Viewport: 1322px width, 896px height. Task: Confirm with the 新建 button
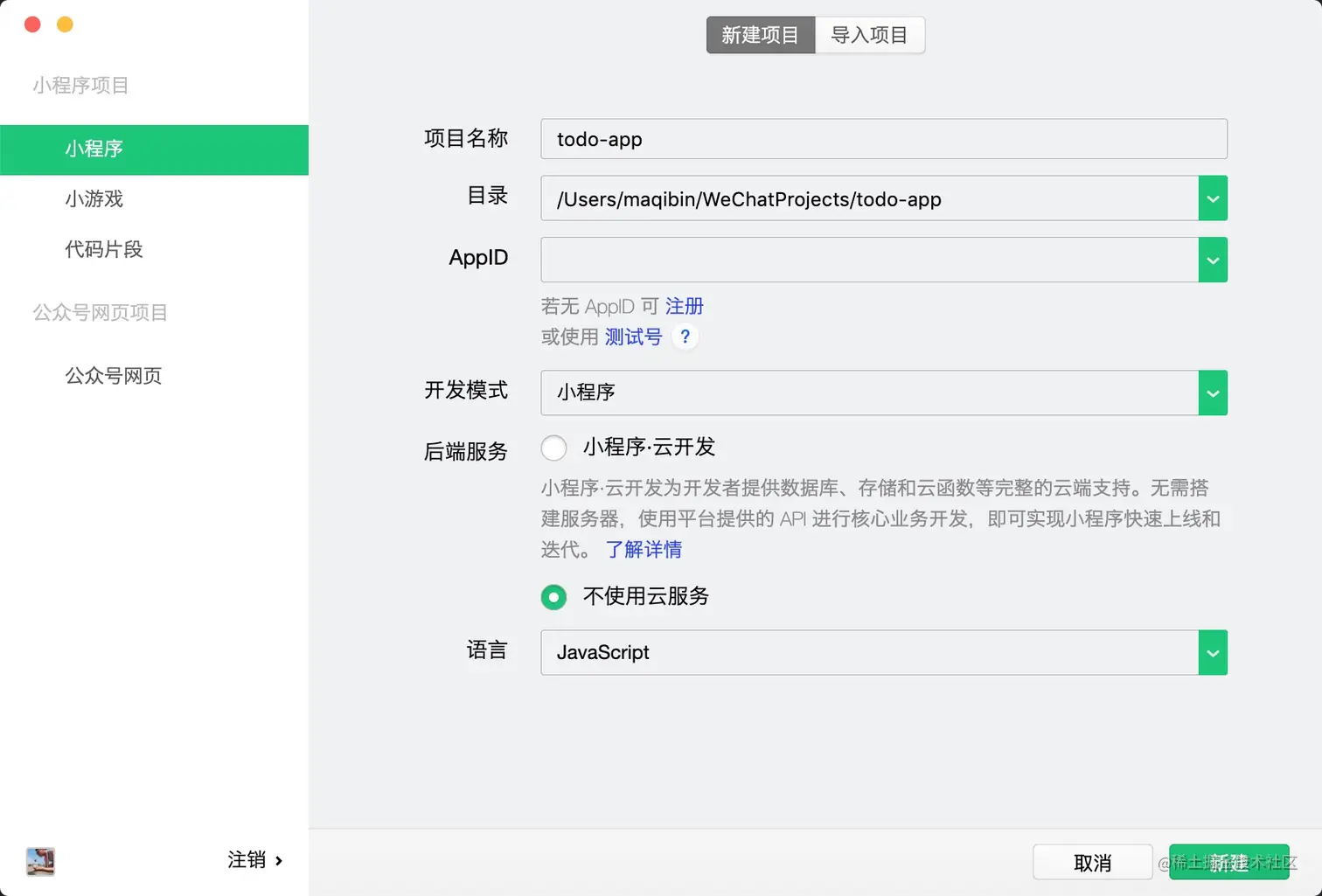tap(1228, 862)
